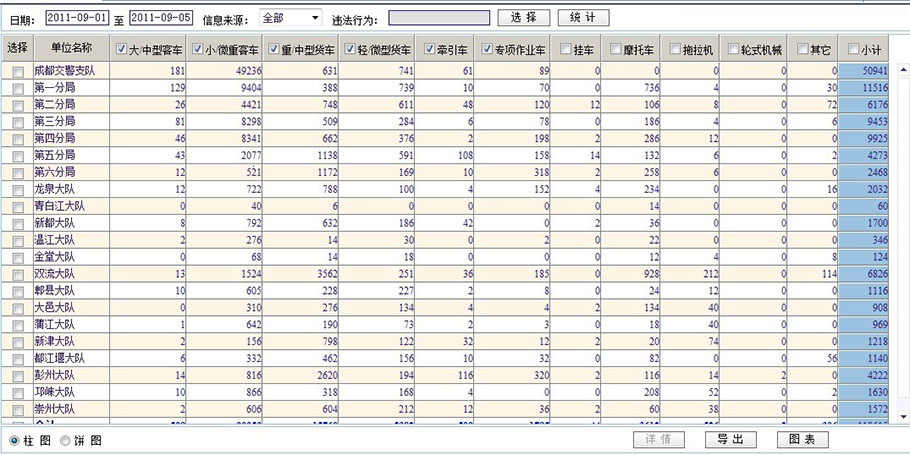Open the 信息来源 dropdown showing 全部
The image size is (910, 455).
coord(290,18)
